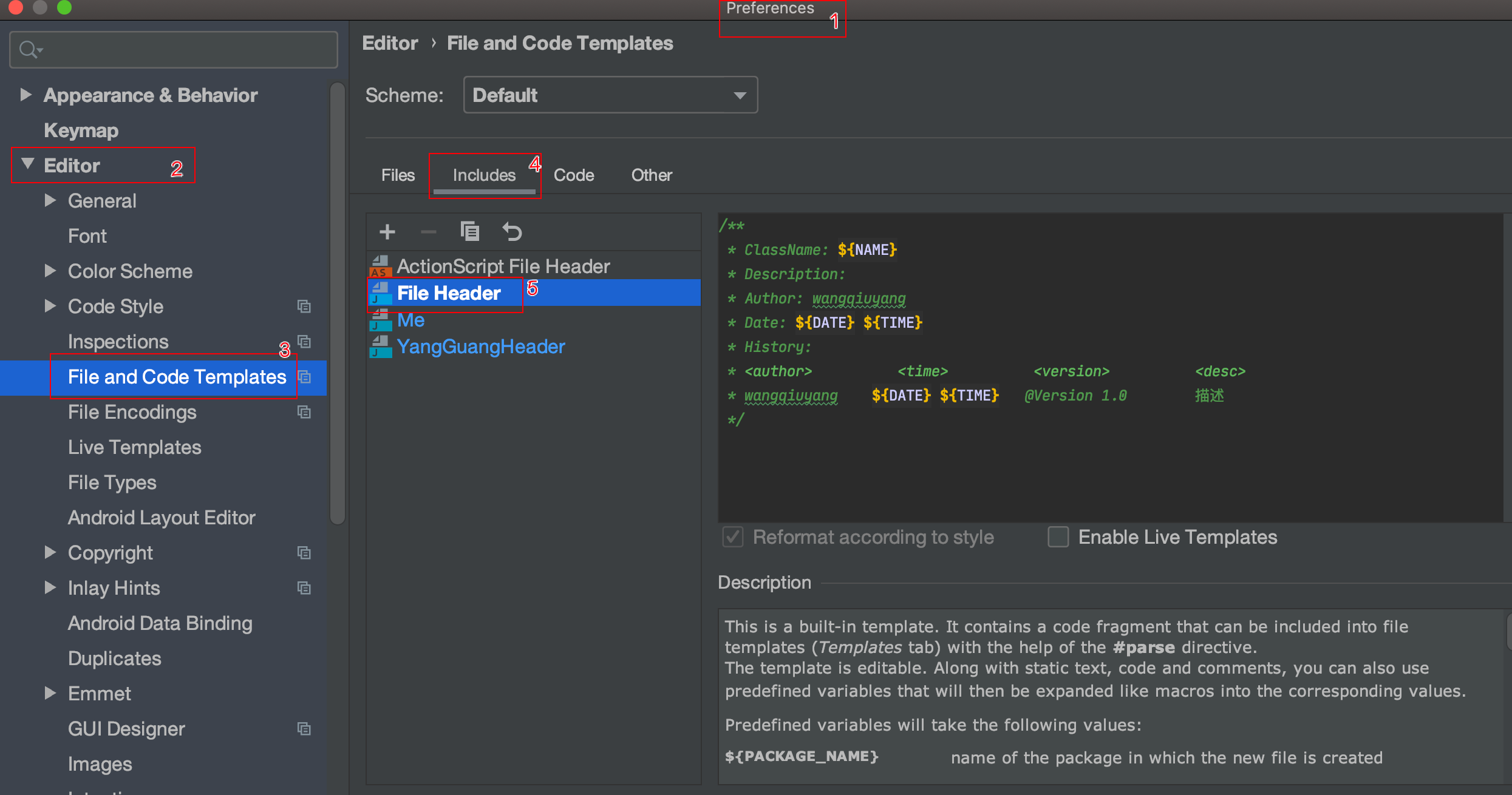Viewport: 1512px width, 795px height.
Task: Click the settings search field
Action: coord(174,50)
